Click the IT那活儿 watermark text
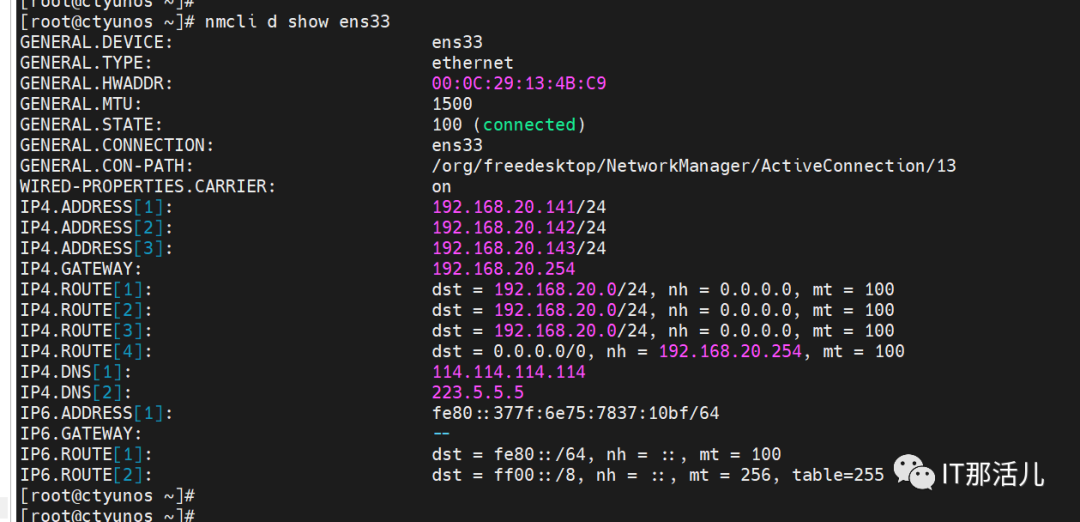This screenshot has width=1080, height=522. pyautogui.click(x=992, y=473)
